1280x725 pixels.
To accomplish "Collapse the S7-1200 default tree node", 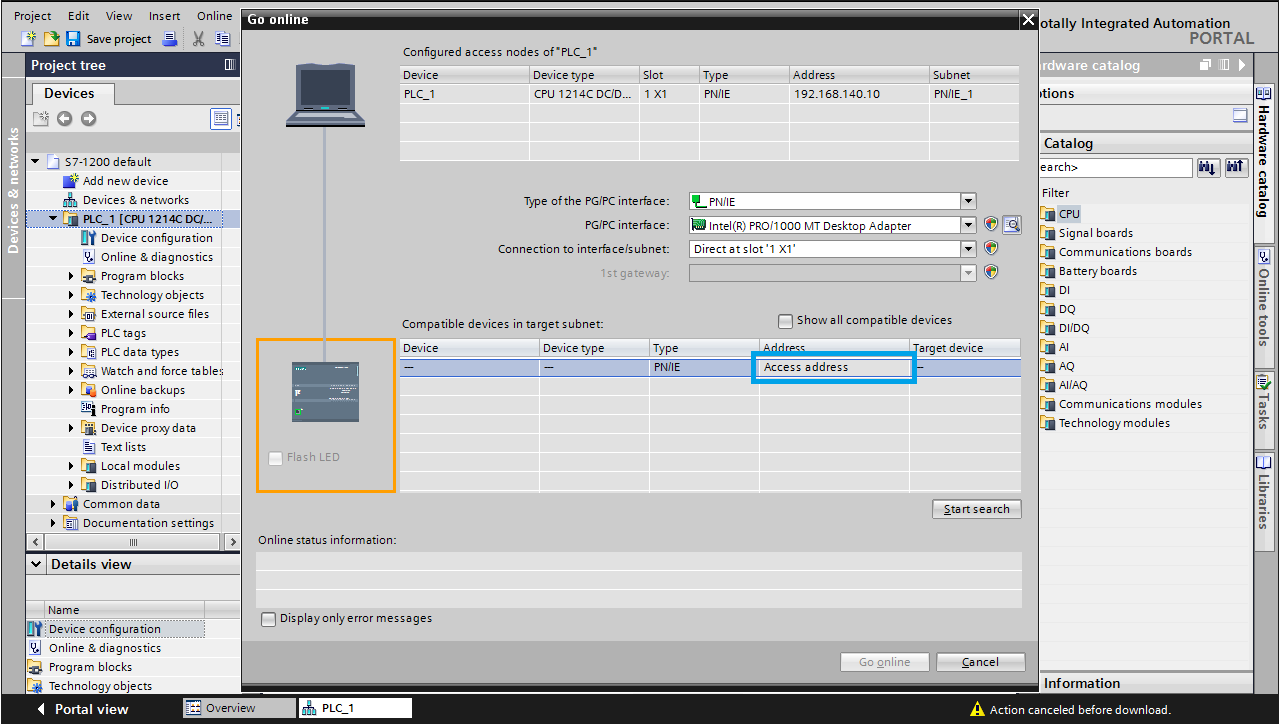I will coord(35,161).
